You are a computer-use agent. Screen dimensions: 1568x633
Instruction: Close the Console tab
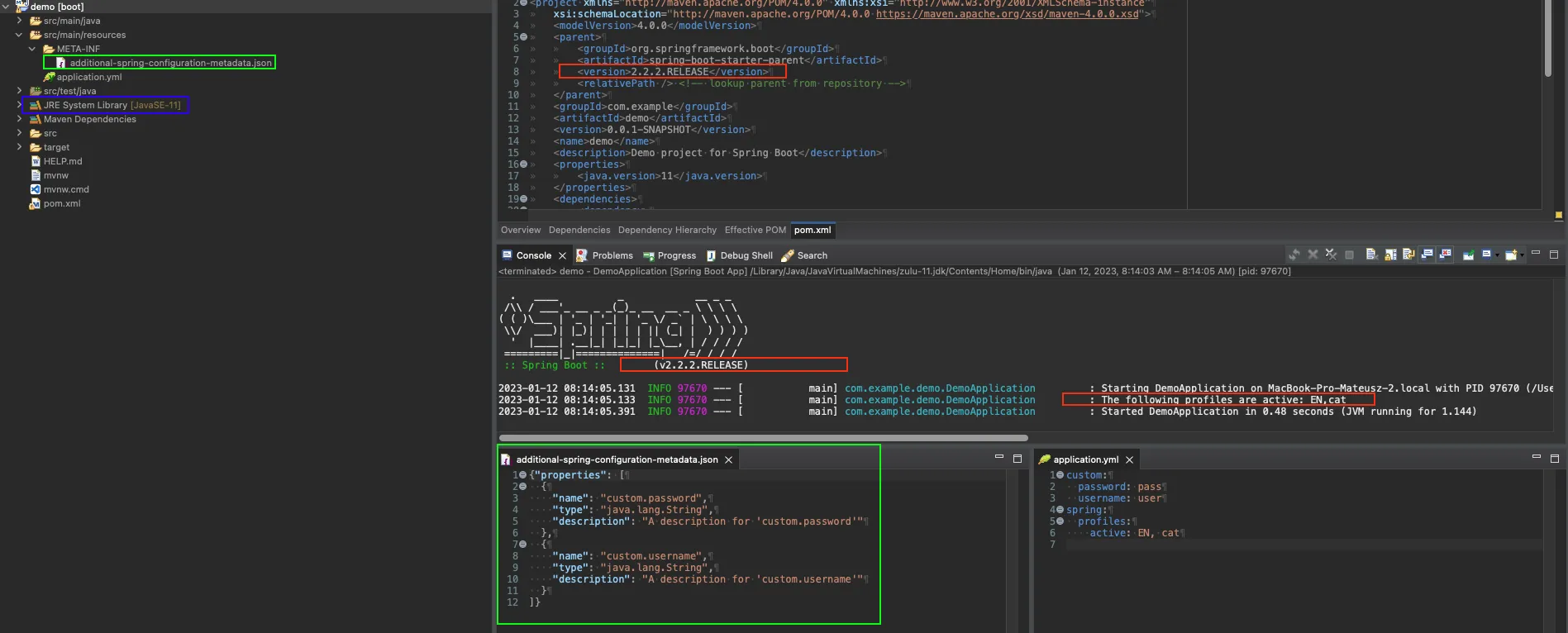click(x=563, y=256)
